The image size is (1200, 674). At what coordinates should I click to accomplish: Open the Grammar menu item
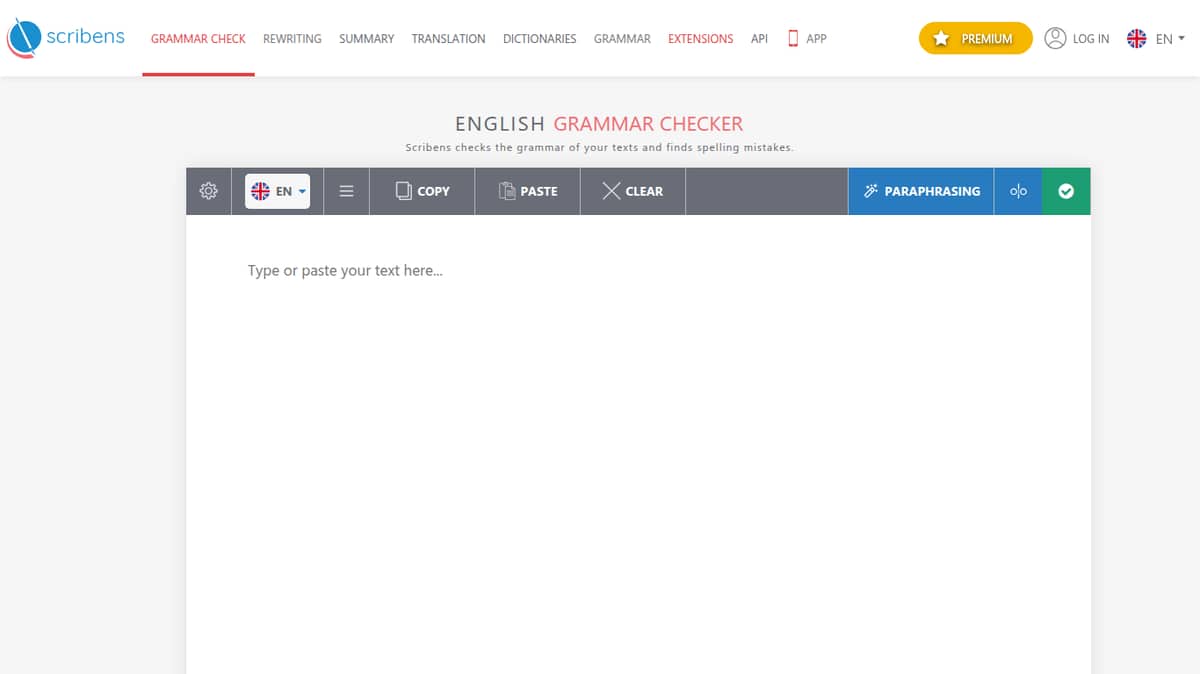(x=622, y=38)
